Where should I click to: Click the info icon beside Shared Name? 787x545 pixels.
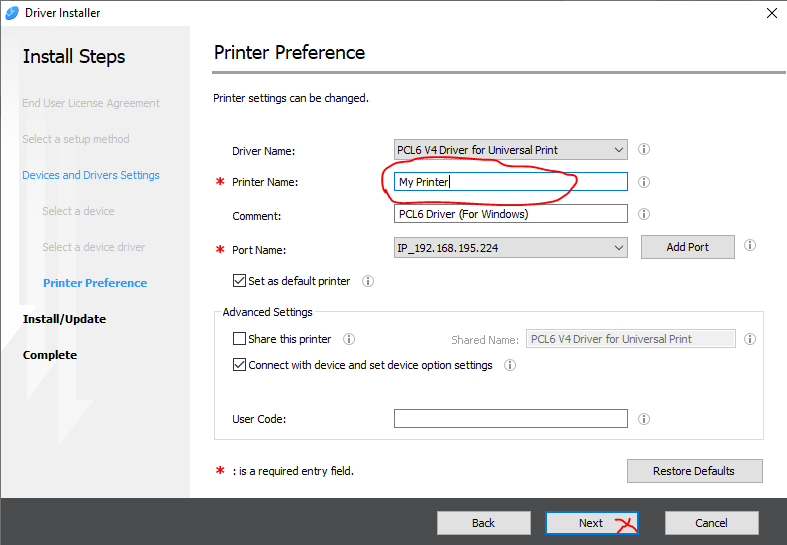pyautogui.click(x=750, y=339)
